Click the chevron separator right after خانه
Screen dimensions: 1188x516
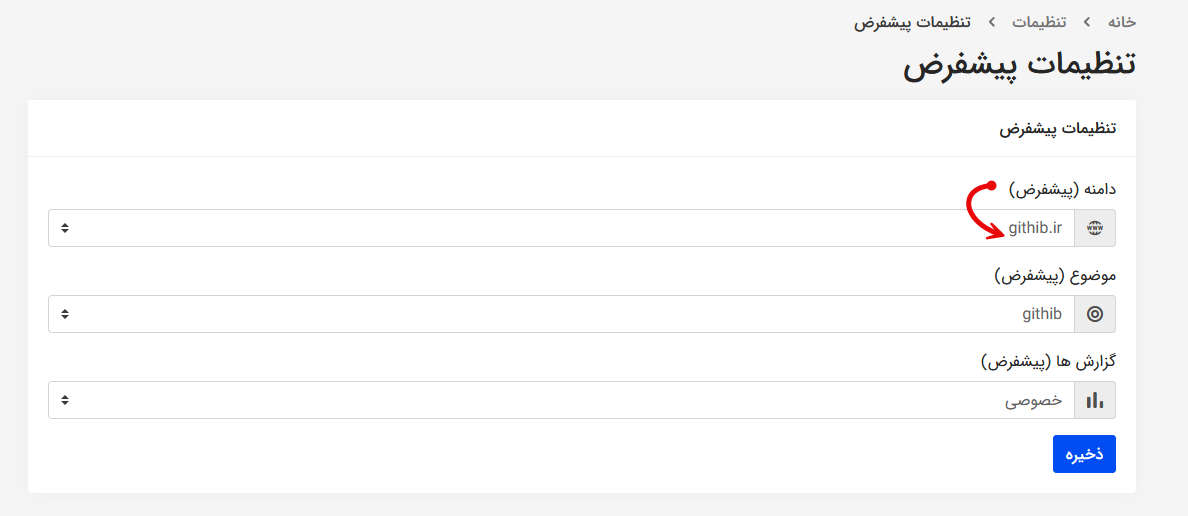click(x=1085, y=22)
